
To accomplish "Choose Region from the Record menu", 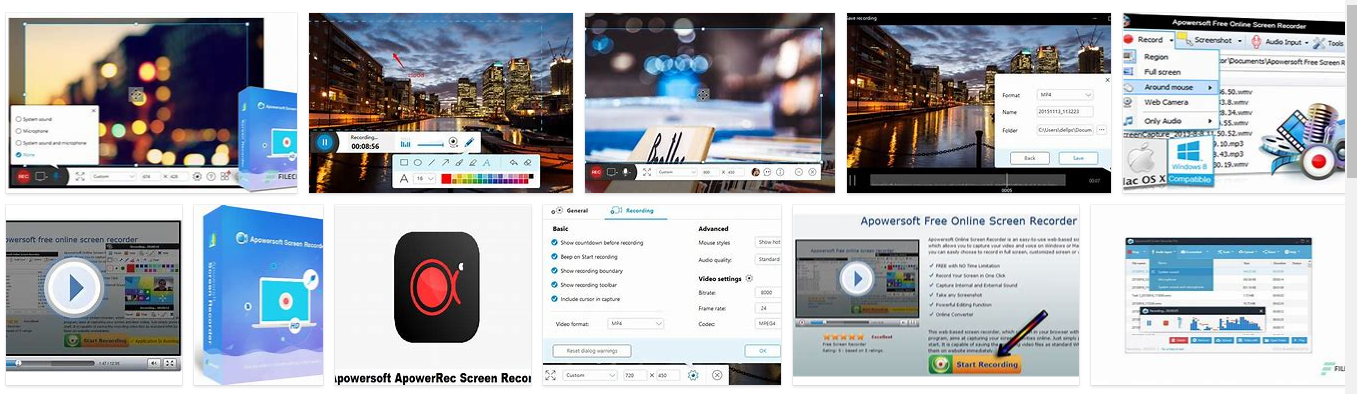I will click(x=1156, y=57).
